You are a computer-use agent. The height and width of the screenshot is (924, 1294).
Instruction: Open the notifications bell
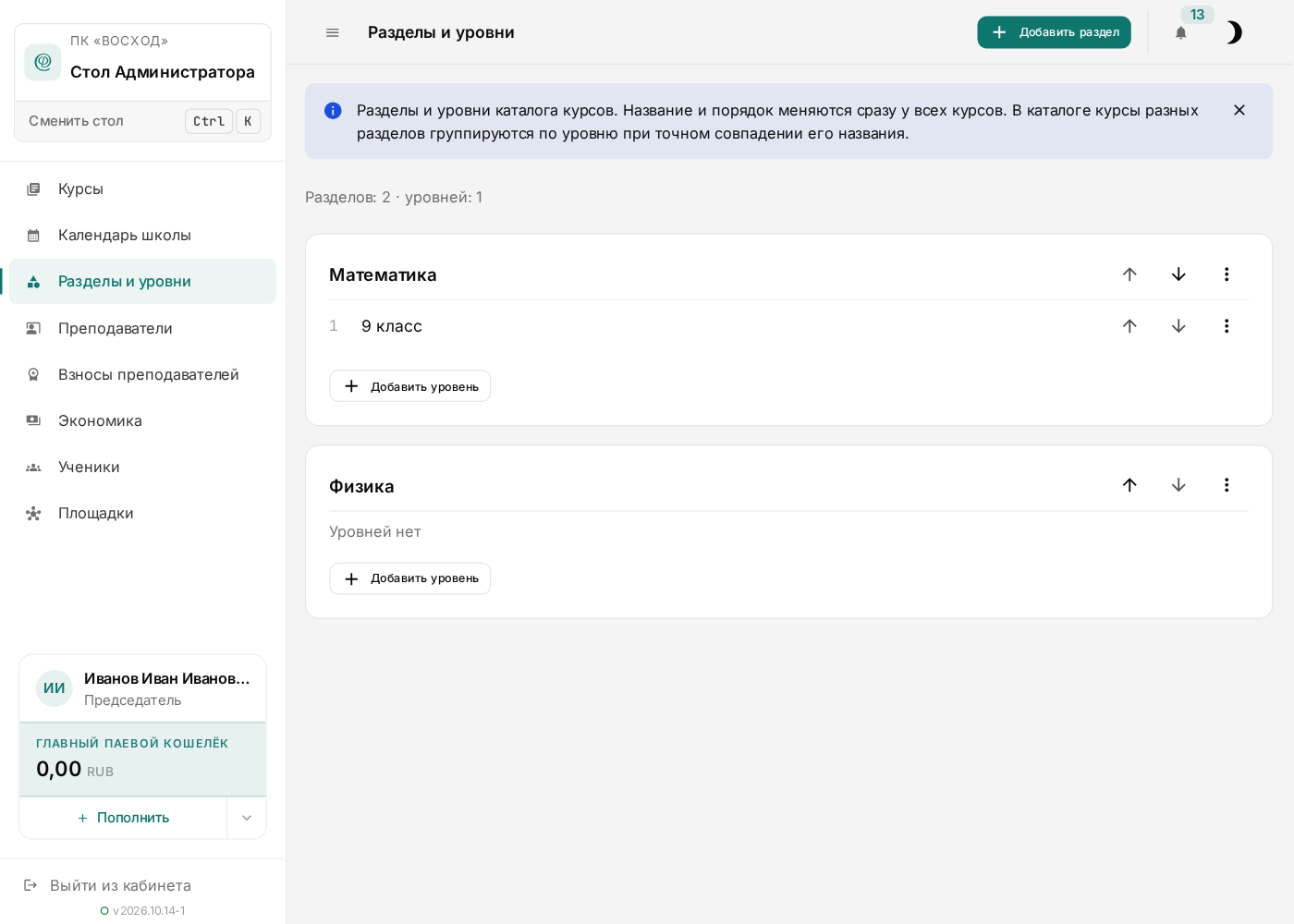pos(1180,32)
